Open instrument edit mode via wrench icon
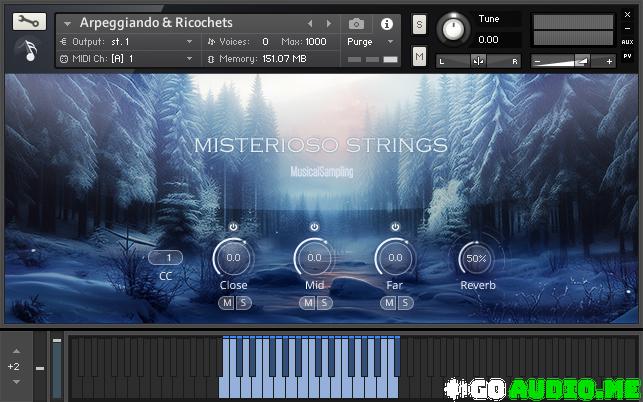Screen dimensions: 643x402 [29, 21]
